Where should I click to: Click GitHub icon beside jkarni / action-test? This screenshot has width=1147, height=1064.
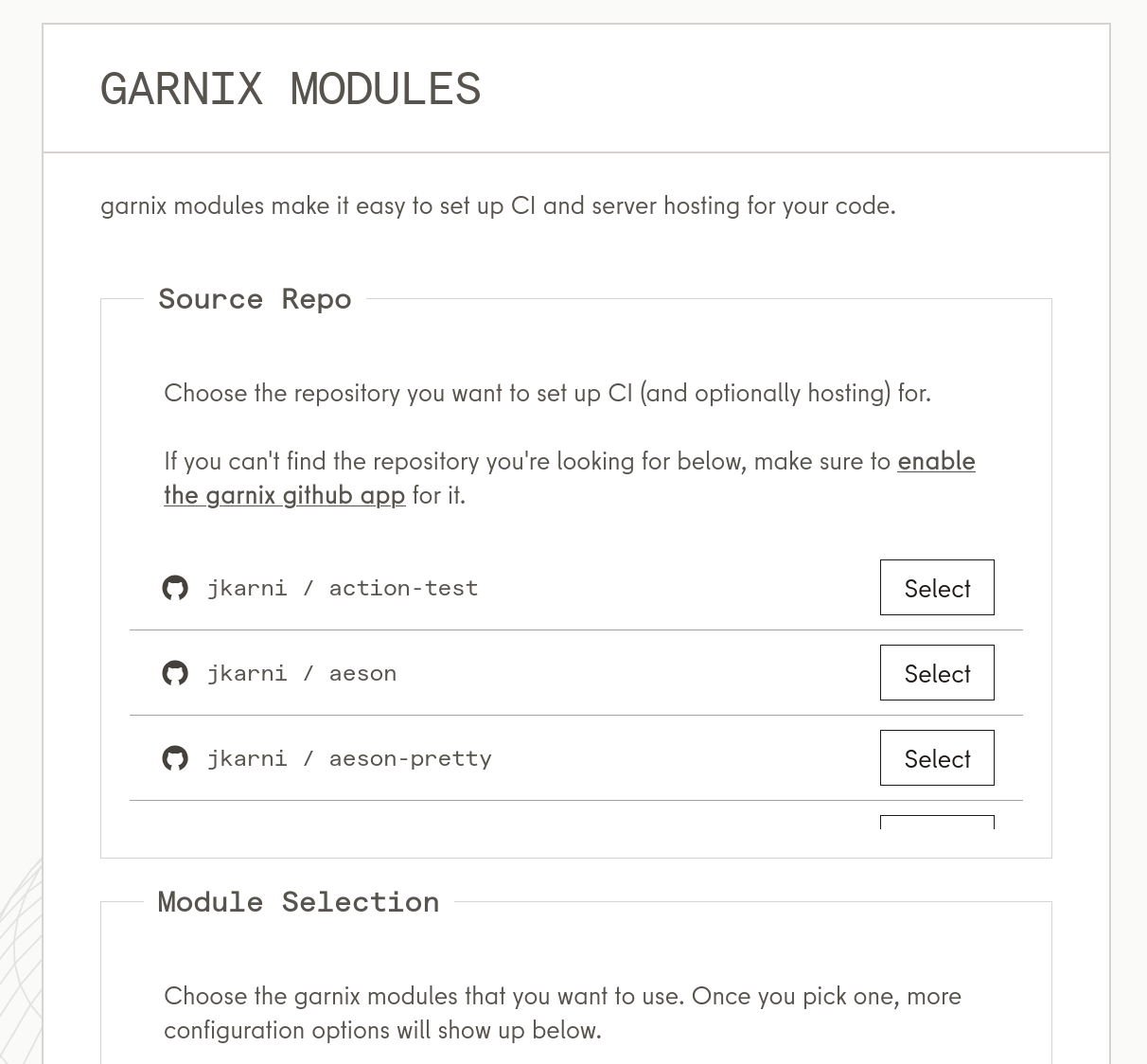175,588
